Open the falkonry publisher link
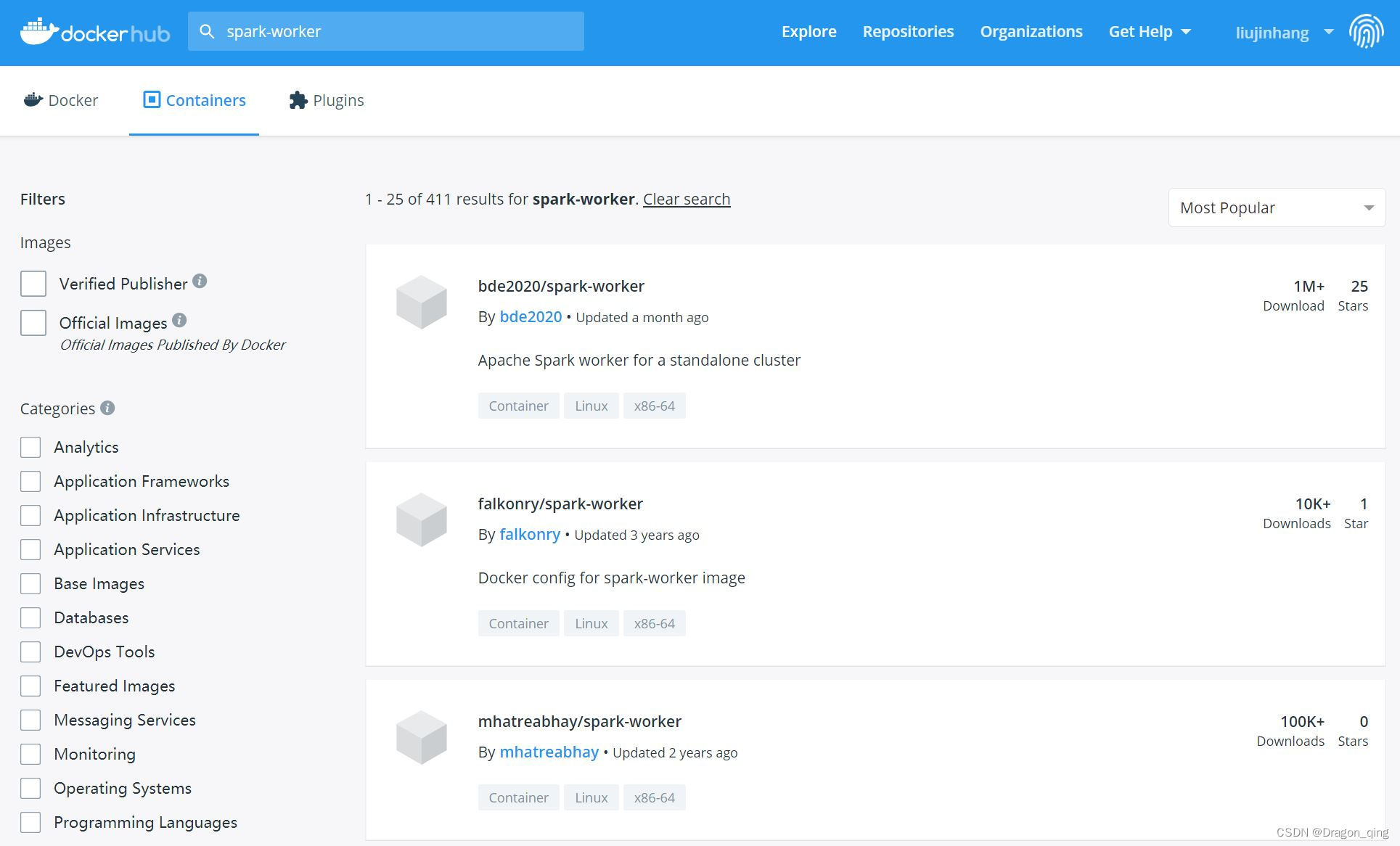 (x=530, y=535)
